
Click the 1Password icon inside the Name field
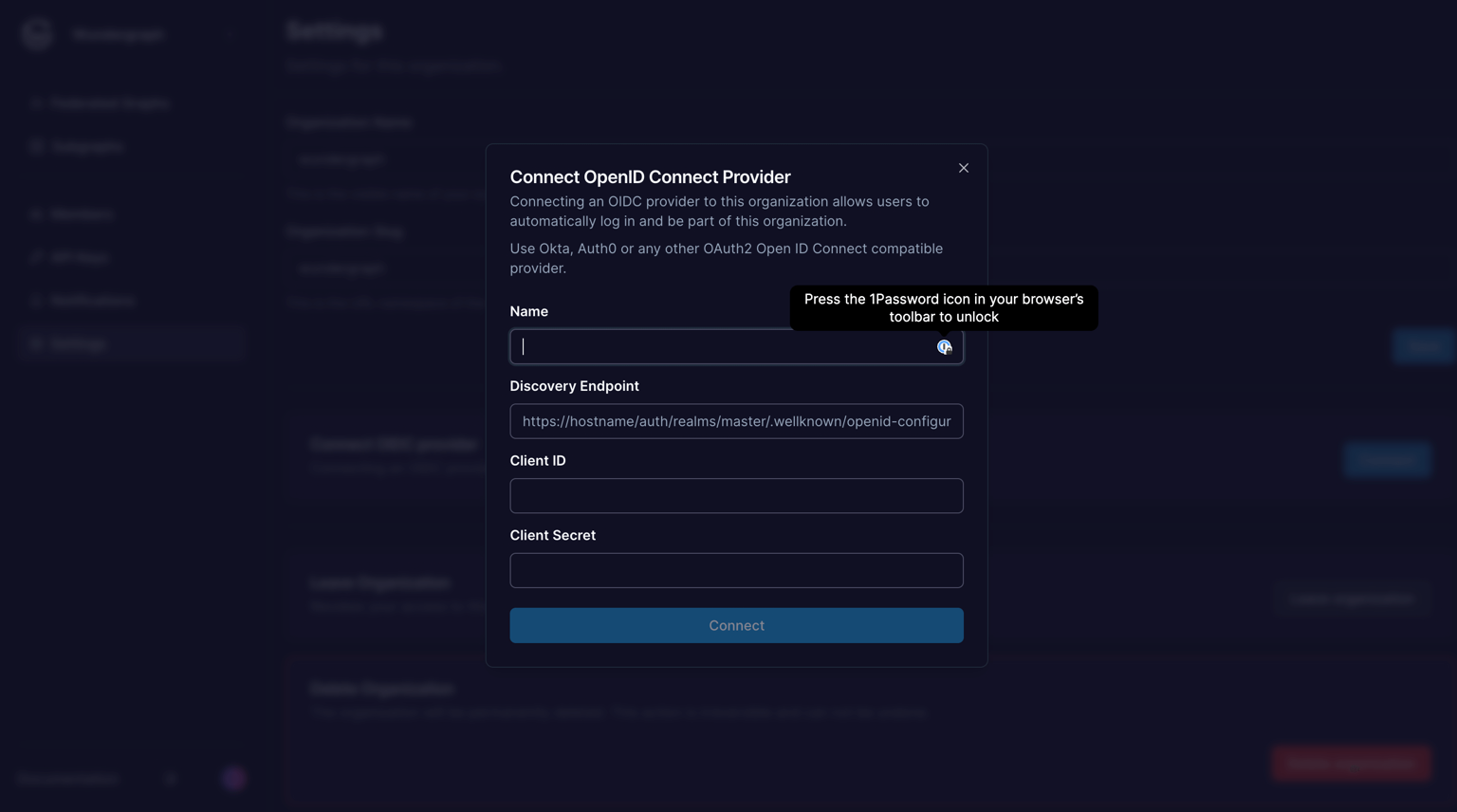(x=944, y=346)
